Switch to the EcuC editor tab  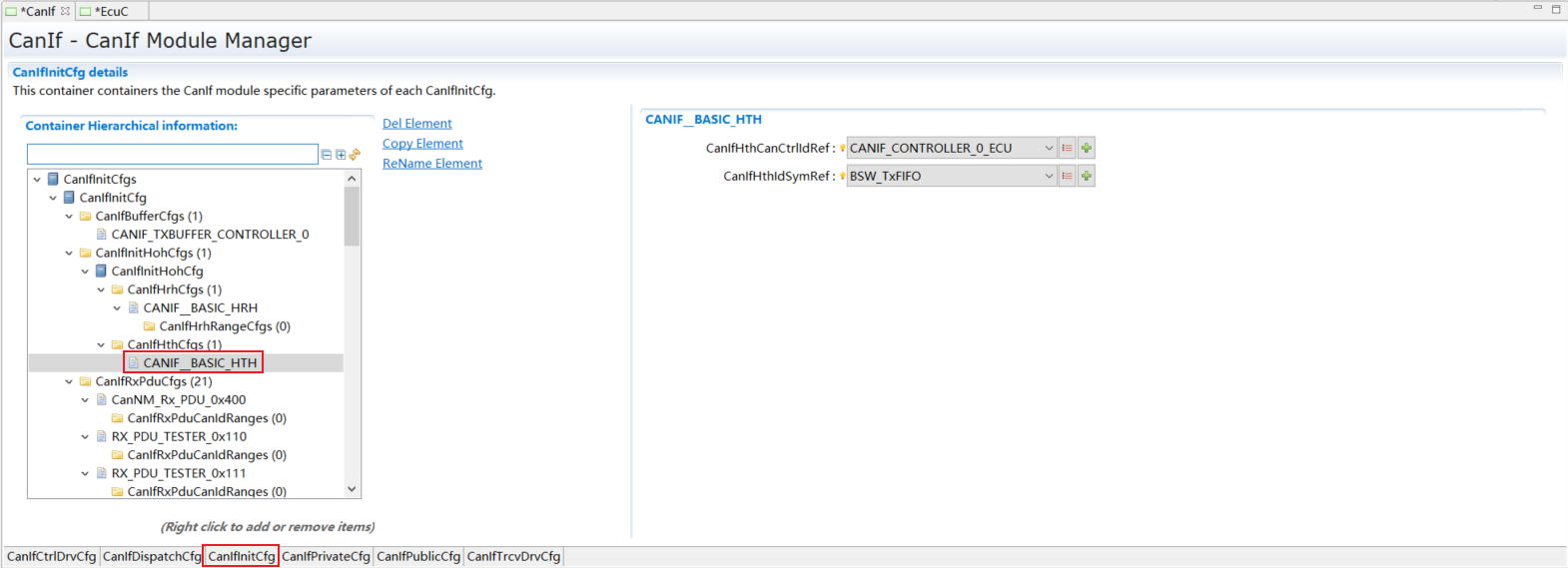tap(111, 11)
